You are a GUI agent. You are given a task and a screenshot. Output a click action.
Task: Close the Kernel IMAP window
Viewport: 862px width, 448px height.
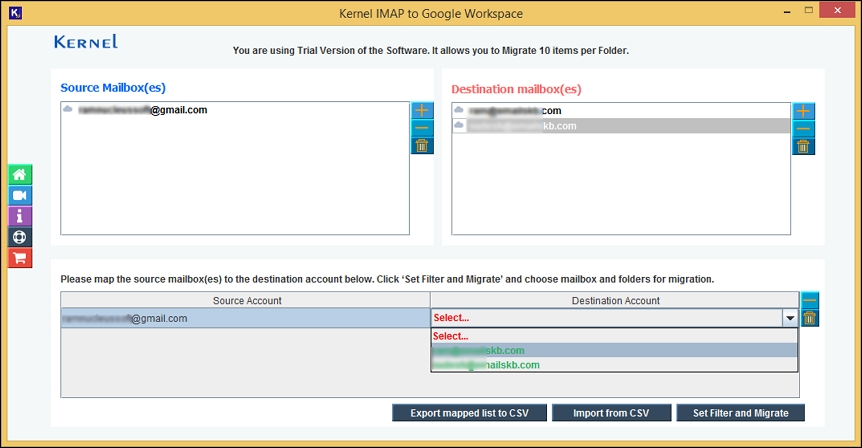tap(837, 10)
